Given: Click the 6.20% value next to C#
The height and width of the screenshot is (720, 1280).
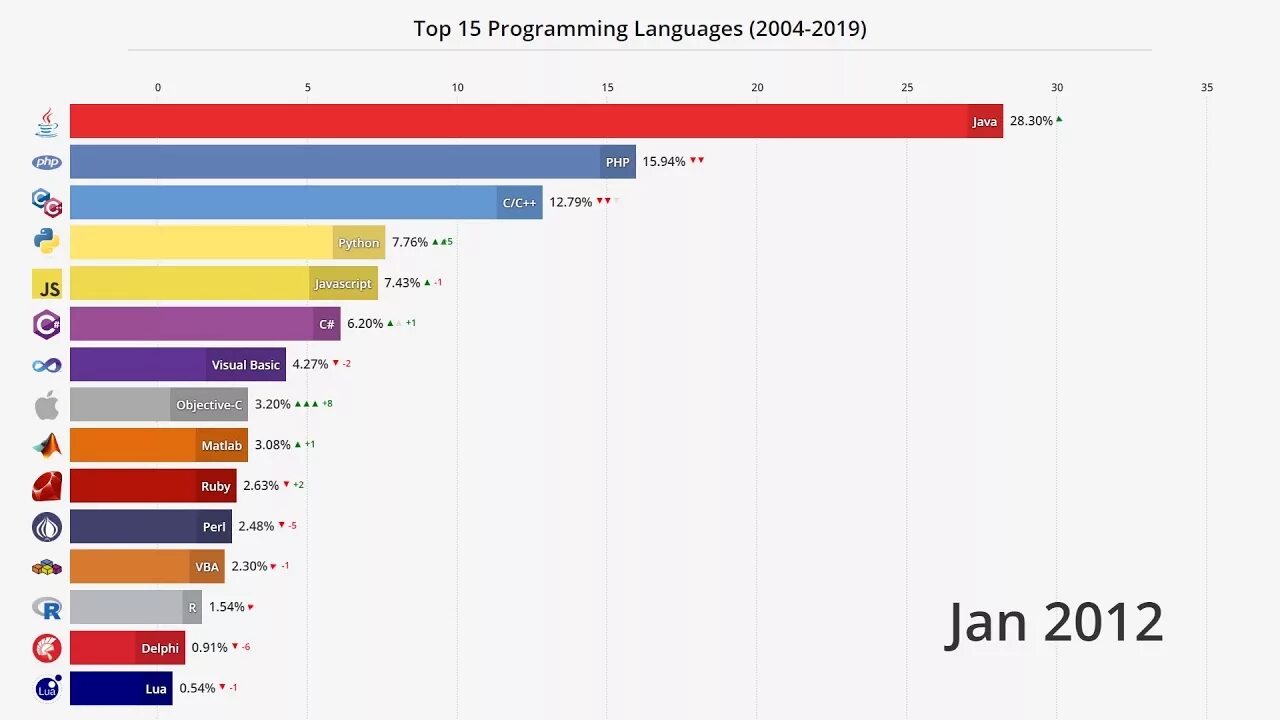Looking at the screenshot, I should click(x=365, y=324).
